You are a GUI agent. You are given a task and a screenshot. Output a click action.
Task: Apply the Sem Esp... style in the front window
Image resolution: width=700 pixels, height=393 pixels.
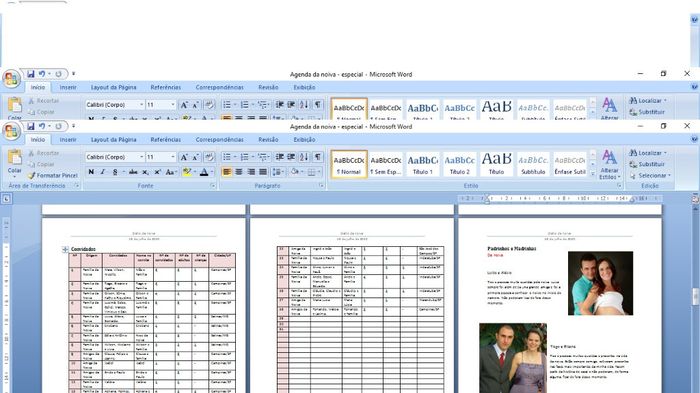point(386,164)
